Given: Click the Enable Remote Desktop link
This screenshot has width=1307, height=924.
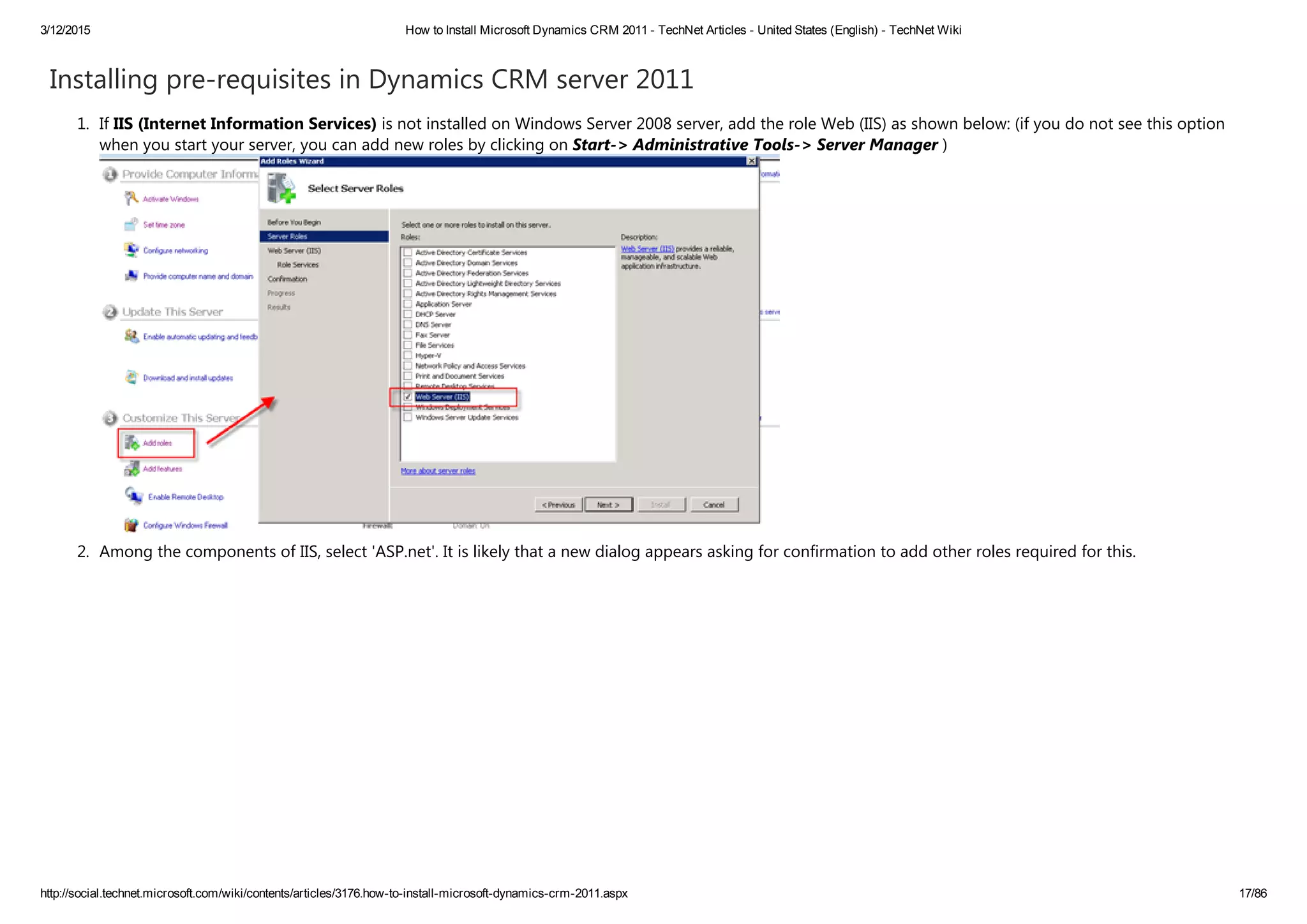Looking at the screenshot, I should [x=186, y=497].
